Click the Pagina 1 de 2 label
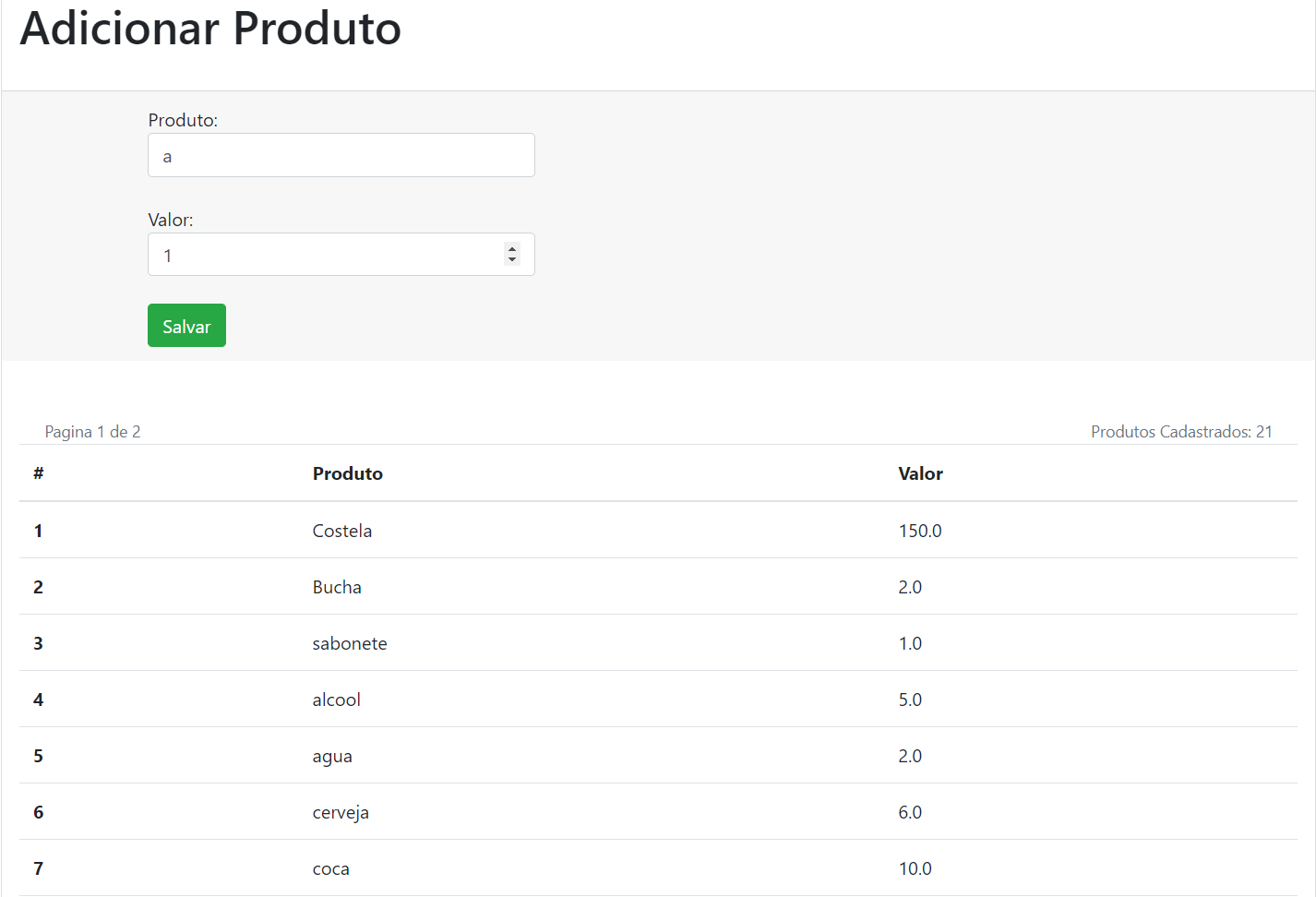Image resolution: width=1316 pixels, height=897 pixels. pos(92,431)
